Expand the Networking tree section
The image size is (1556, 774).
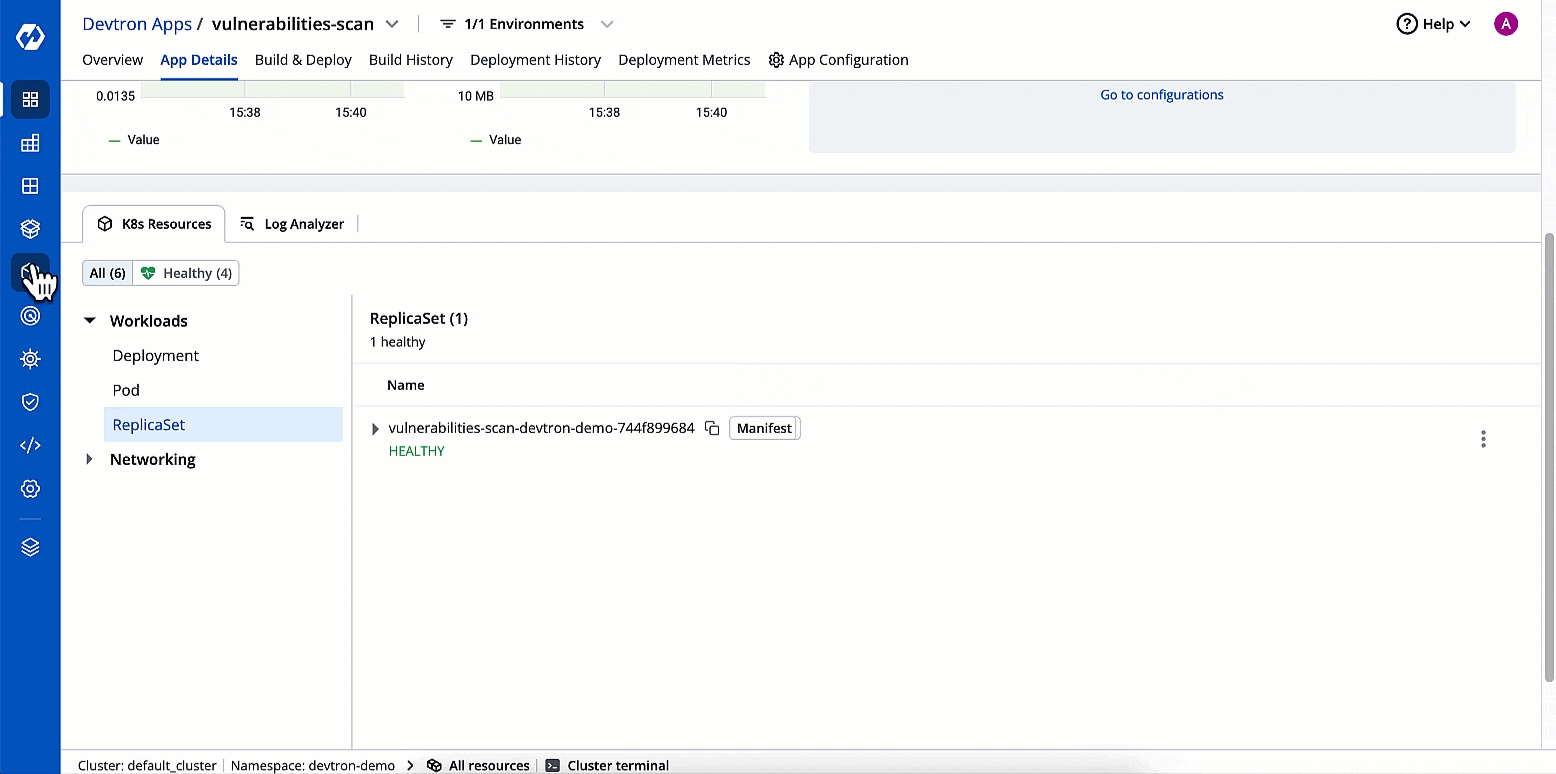(90, 459)
